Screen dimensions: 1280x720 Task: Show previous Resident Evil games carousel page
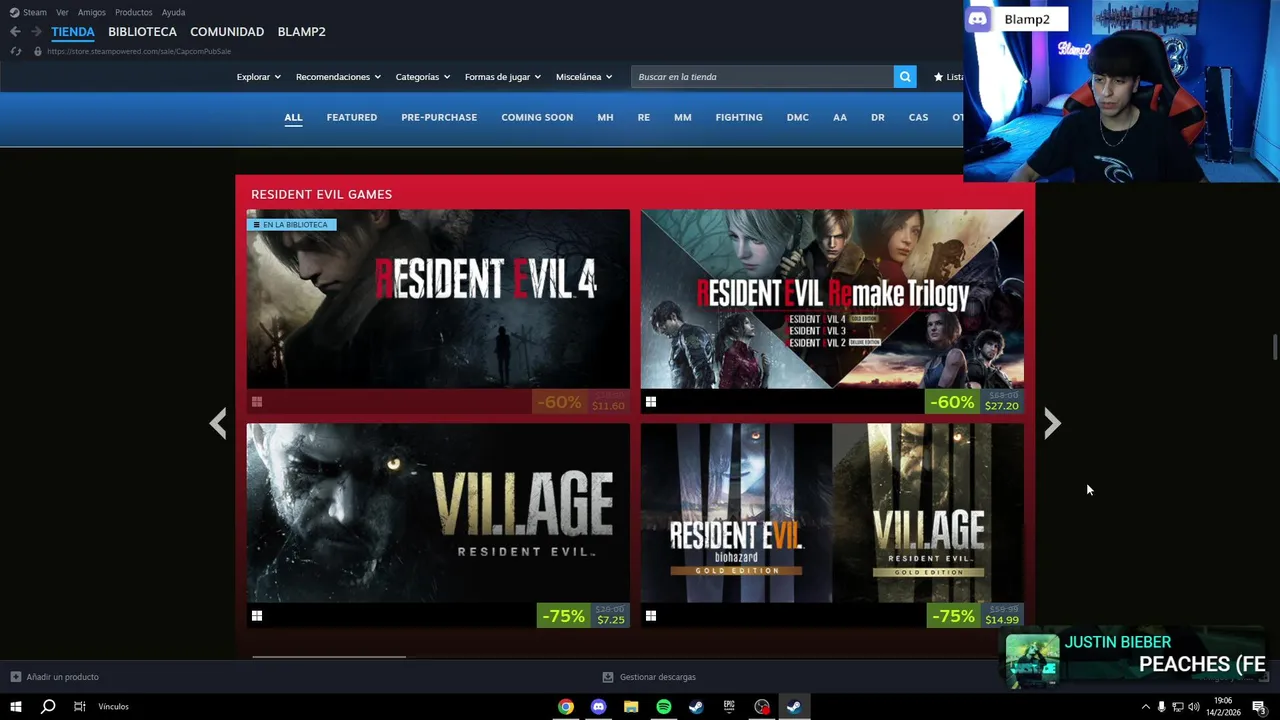218,424
